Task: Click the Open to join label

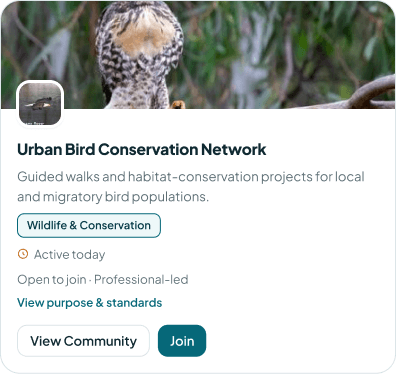Action: coord(52,280)
